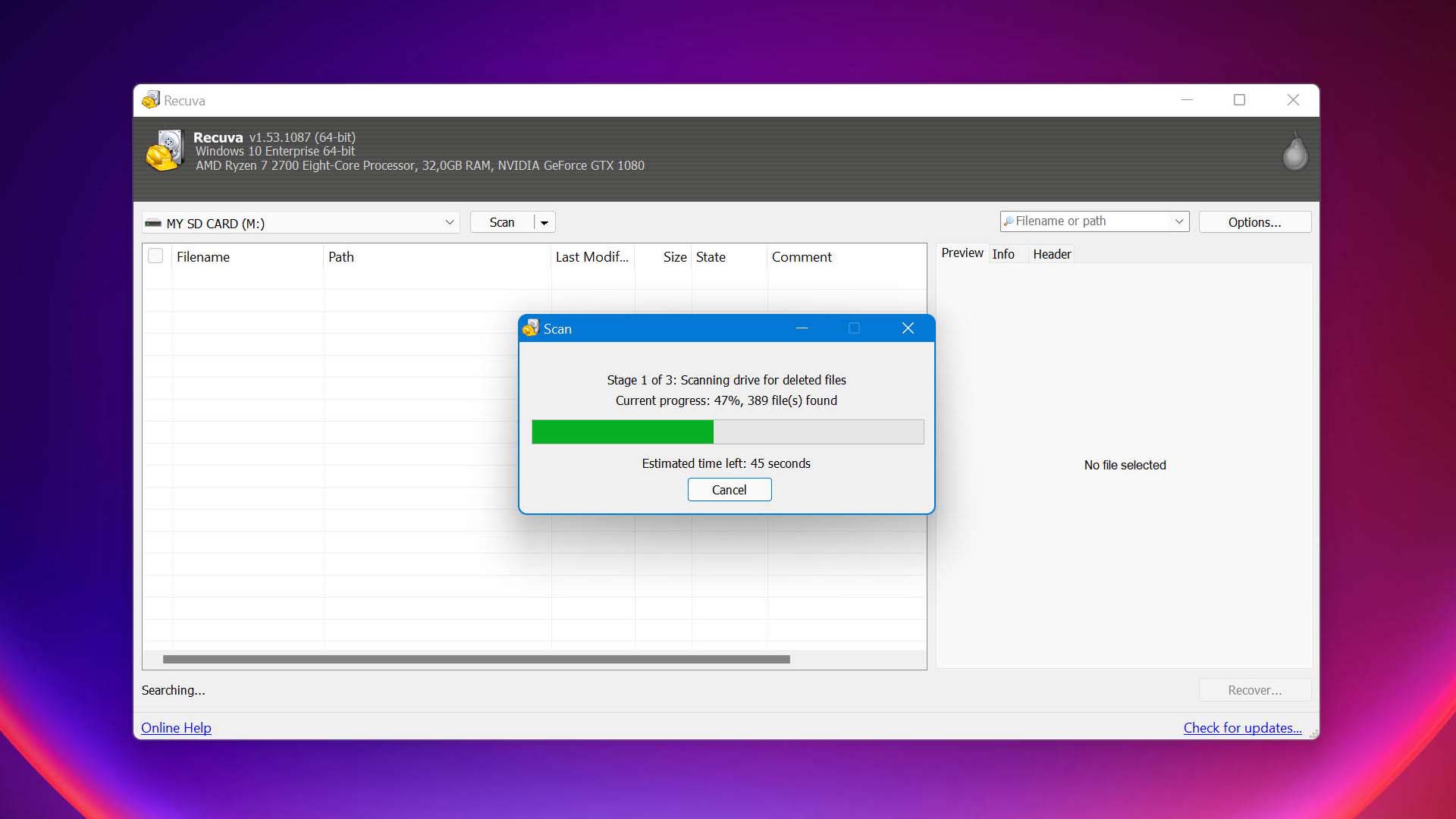The width and height of the screenshot is (1456, 819).
Task: Click the 'Searching...' status text
Action: (x=173, y=690)
